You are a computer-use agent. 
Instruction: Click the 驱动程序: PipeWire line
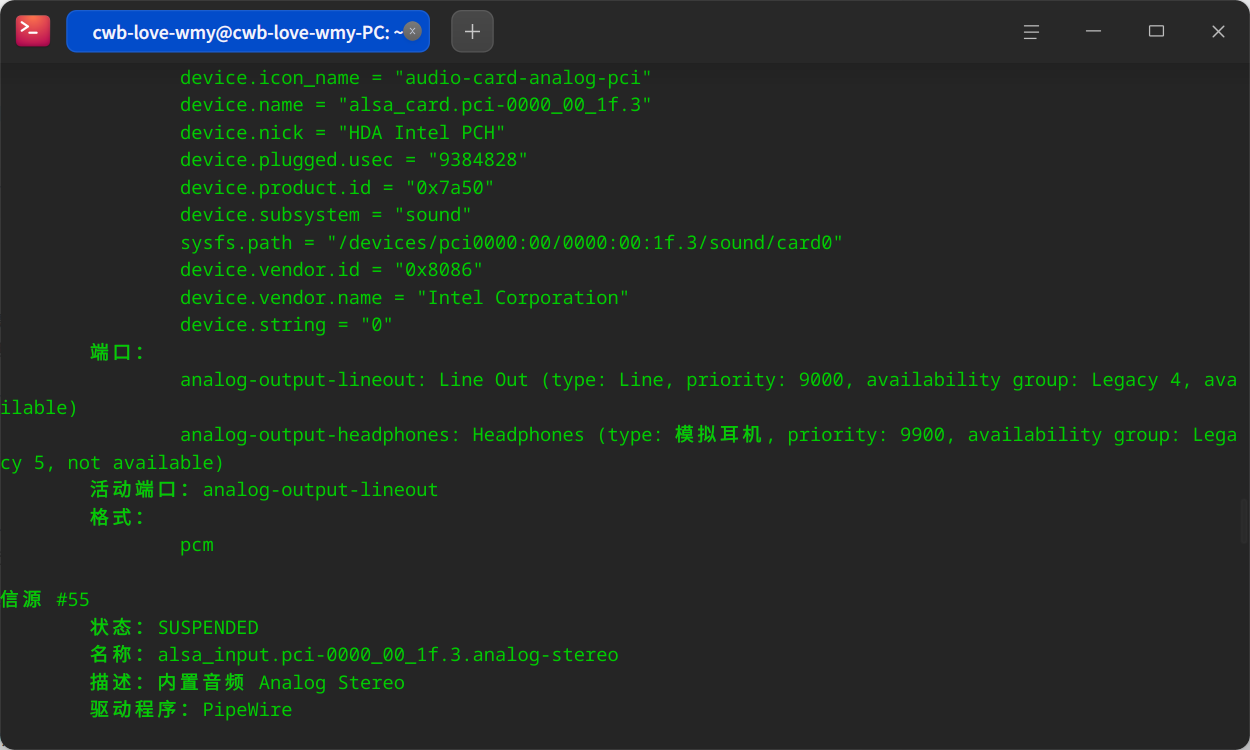(x=191, y=710)
